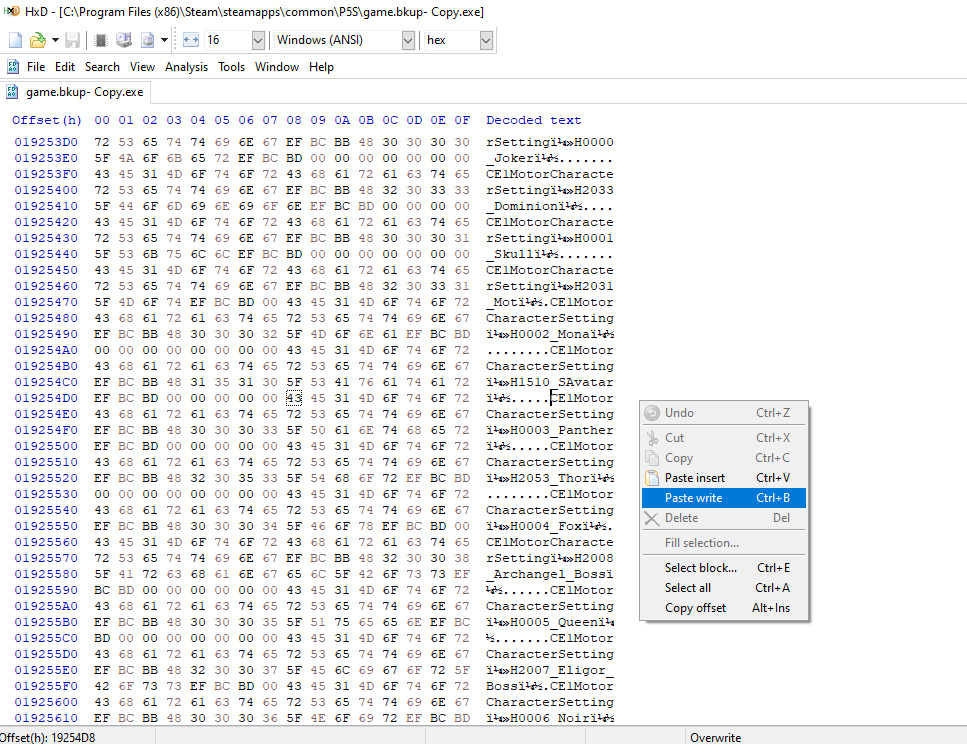The width and height of the screenshot is (967, 744).
Task: Switch to the game.bkup- Copy.exe tab
Action: [75, 92]
